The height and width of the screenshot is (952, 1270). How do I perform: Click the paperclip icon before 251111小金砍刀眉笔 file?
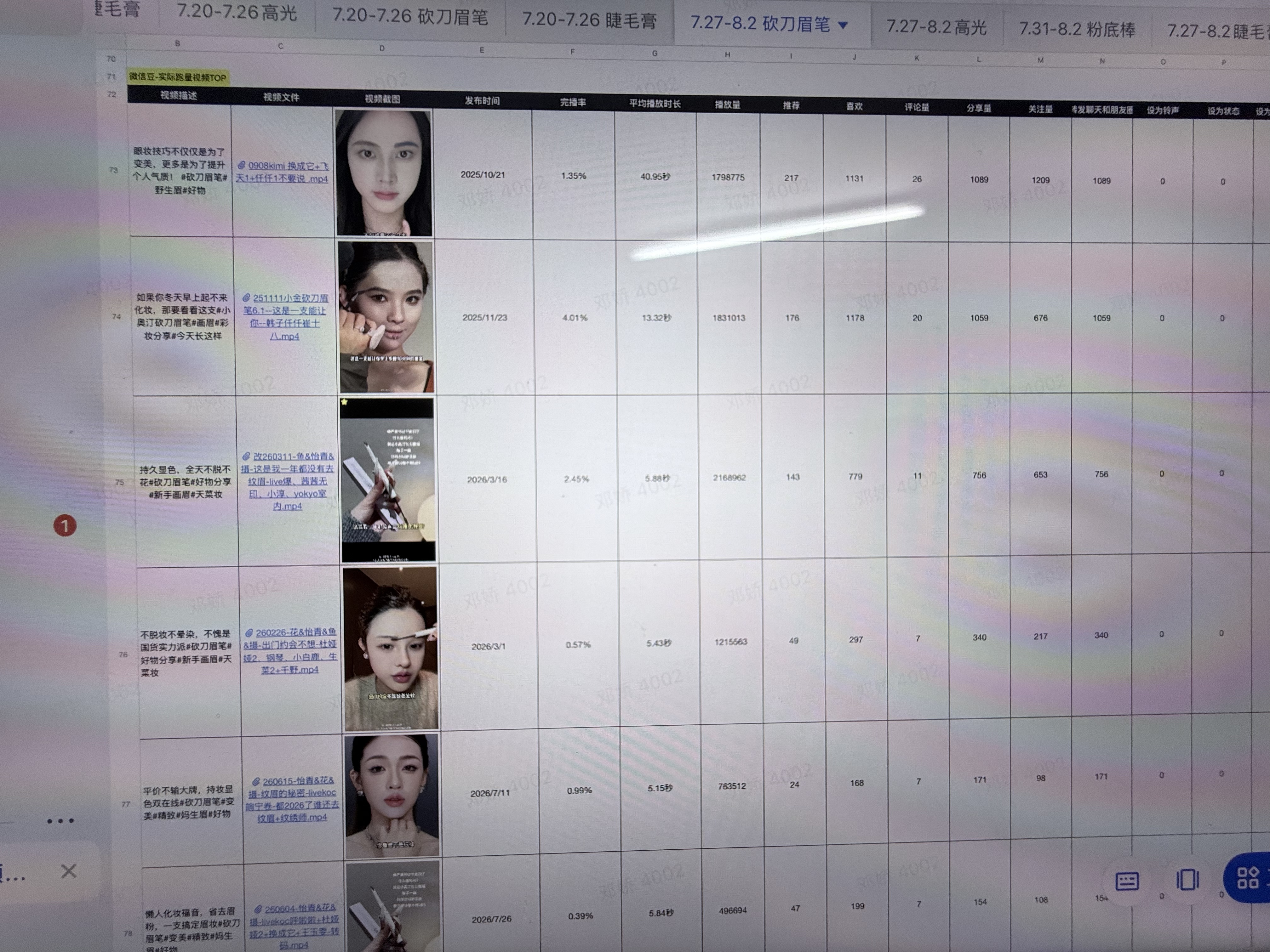(x=246, y=298)
